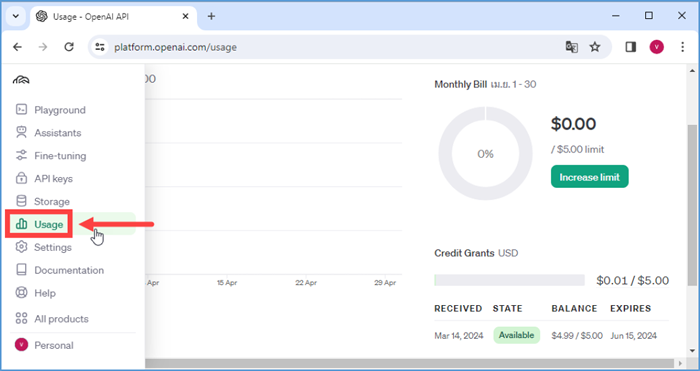Click the Increase limit button
Image resolution: width=700 pixels, height=371 pixels.
[x=589, y=177]
